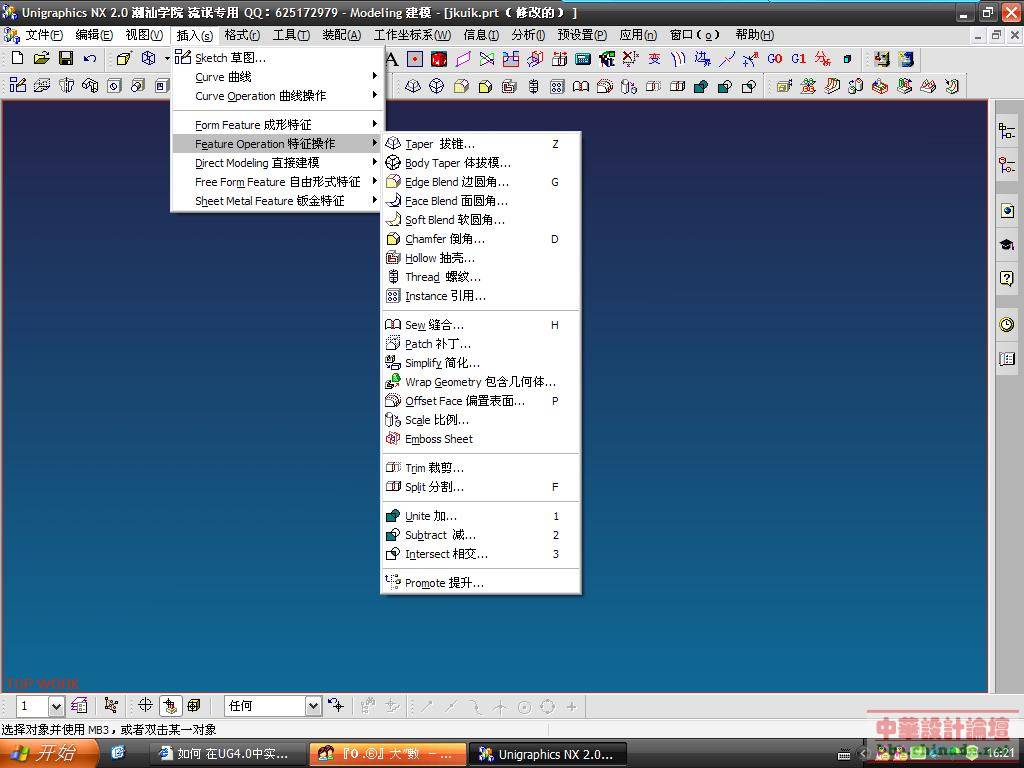This screenshot has width=1024, height=768.
Task: Select the Body Taper toolbar icon
Action: (x=436, y=86)
